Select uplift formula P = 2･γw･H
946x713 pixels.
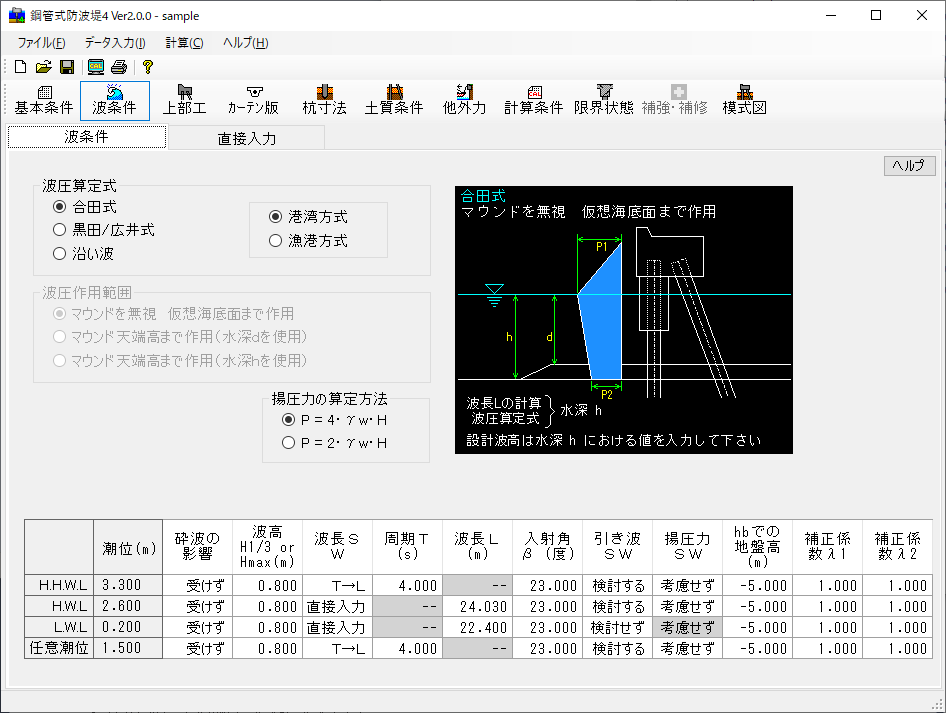click(334, 443)
